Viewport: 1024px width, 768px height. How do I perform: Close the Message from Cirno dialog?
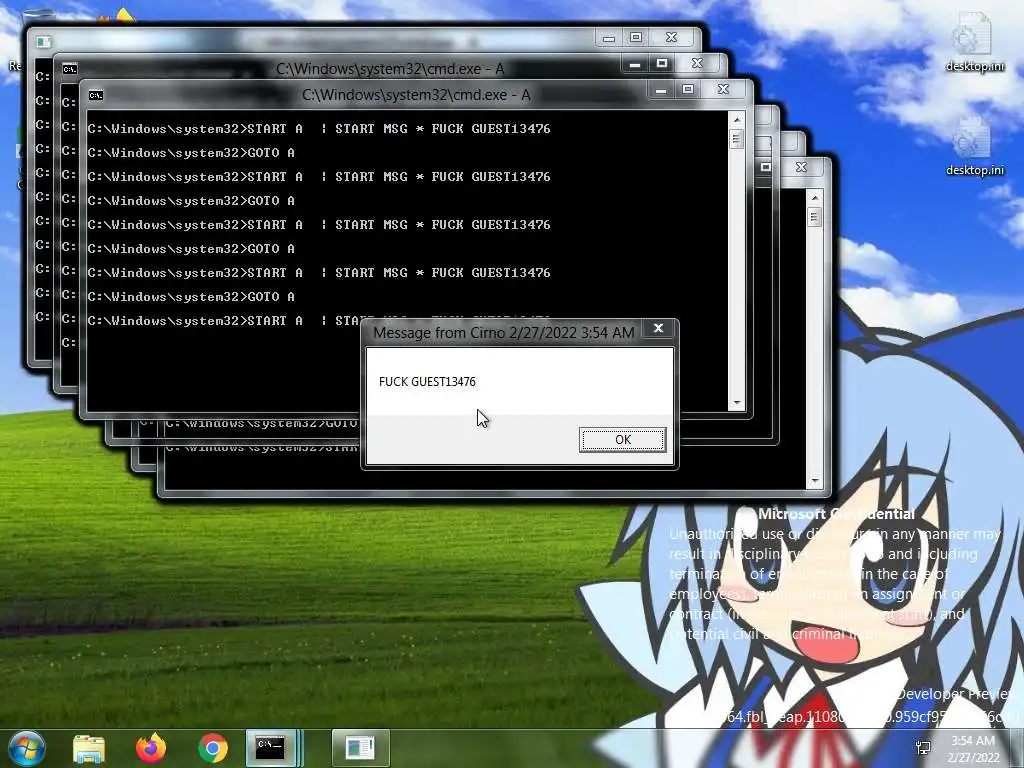[658, 328]
